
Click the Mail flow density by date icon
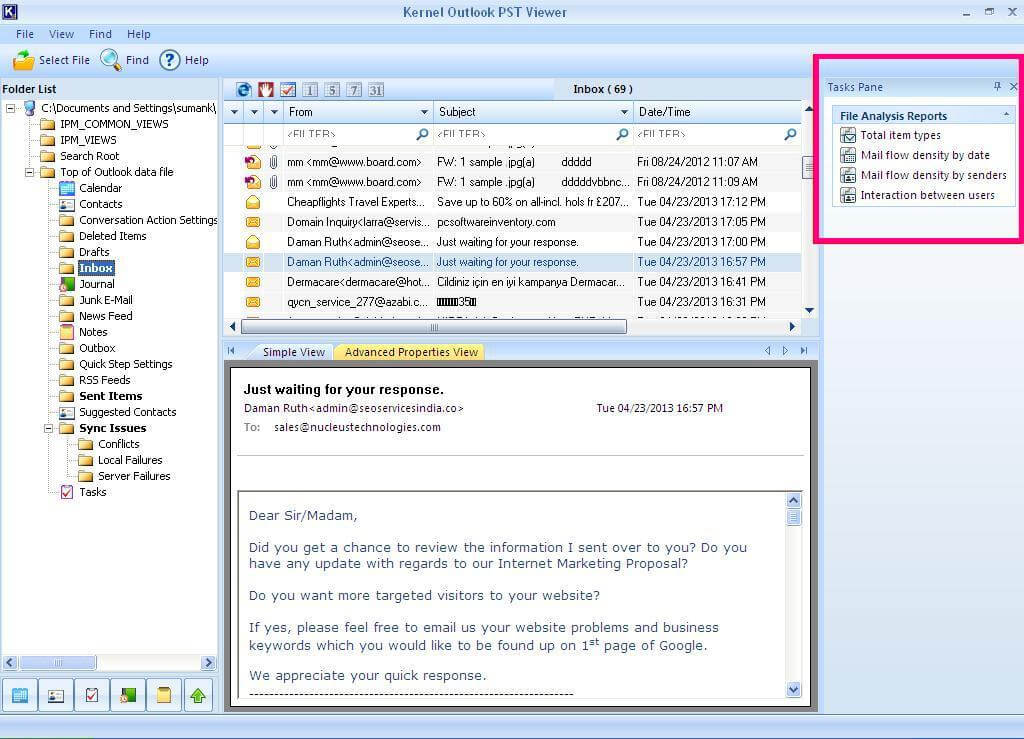pos(848,155)
